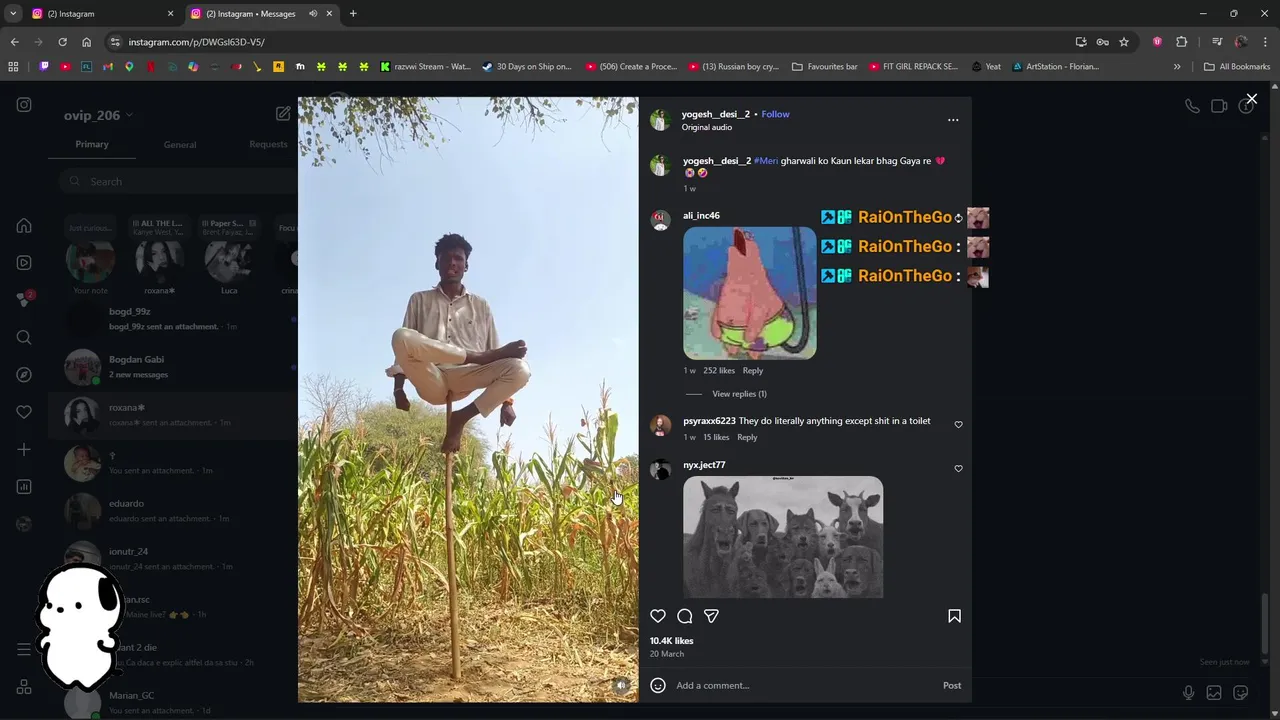Viewport: 1280px width, 720px height.
Task: Save post with bookmark icon
Action: point(954,616)
